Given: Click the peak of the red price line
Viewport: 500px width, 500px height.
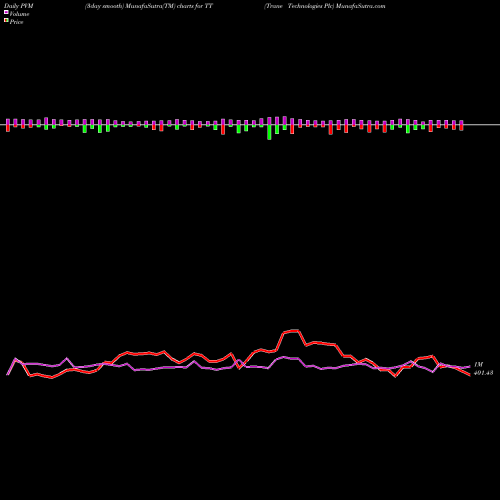Looking at the screenshot, I should (294, 330).
